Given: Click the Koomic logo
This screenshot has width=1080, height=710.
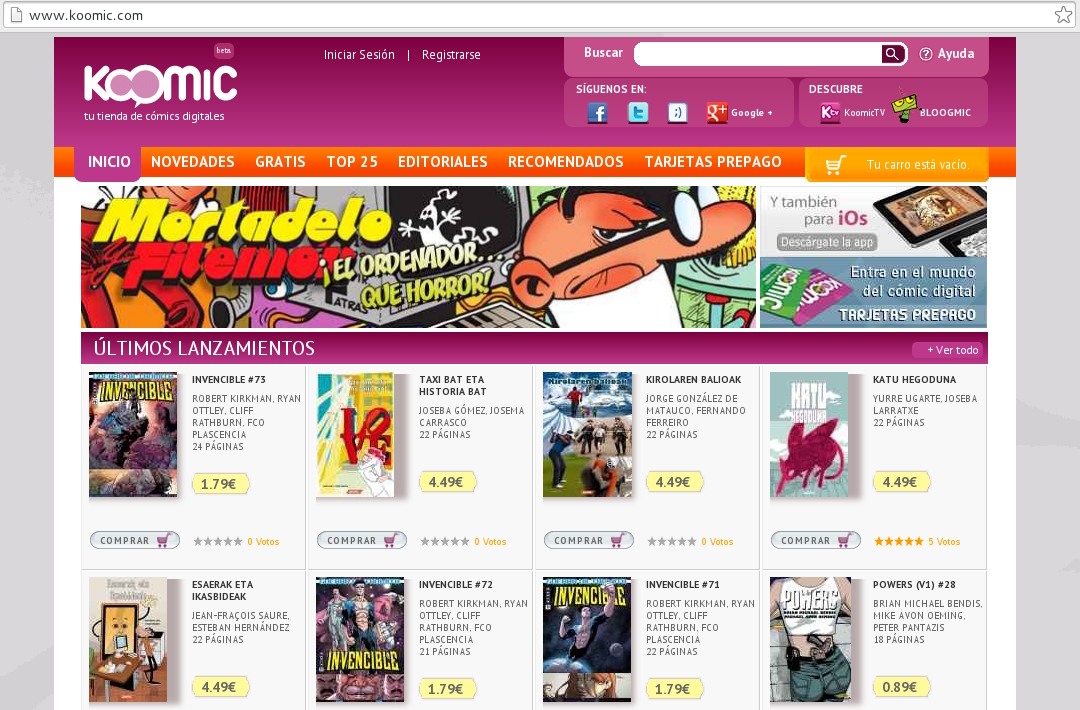Looking at the screenshot, I should 160,85.
